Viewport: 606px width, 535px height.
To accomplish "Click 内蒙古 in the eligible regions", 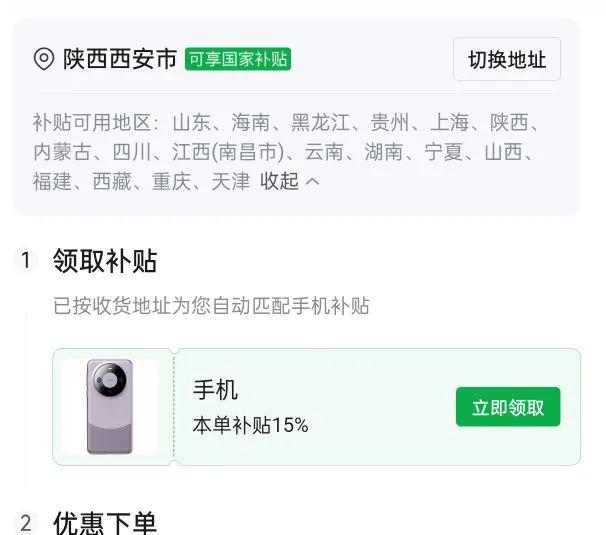I will click(x=62, y=152).
